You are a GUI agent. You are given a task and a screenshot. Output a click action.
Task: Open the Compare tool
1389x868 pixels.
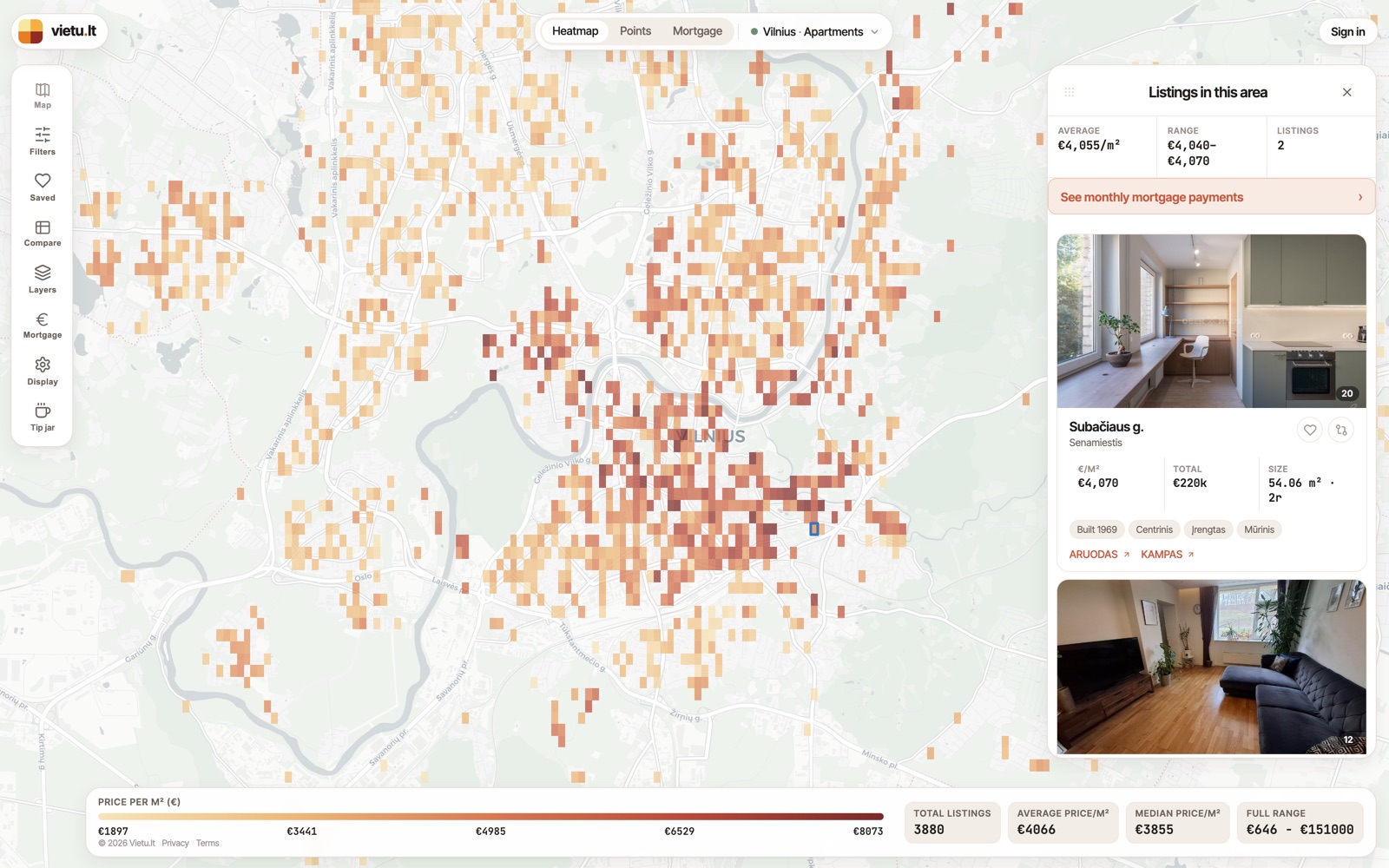(x=43, y=233)
